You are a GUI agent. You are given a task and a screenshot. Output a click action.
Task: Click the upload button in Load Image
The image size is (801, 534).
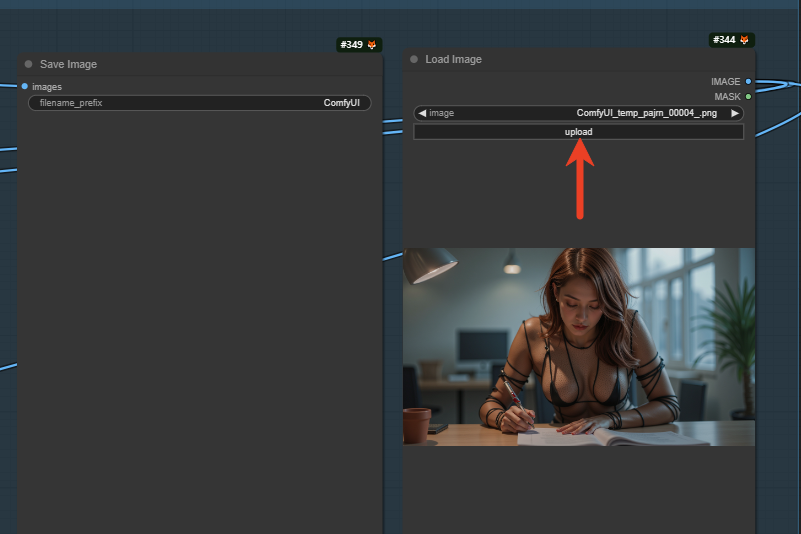pyautogui.click(x=578, y=132)
